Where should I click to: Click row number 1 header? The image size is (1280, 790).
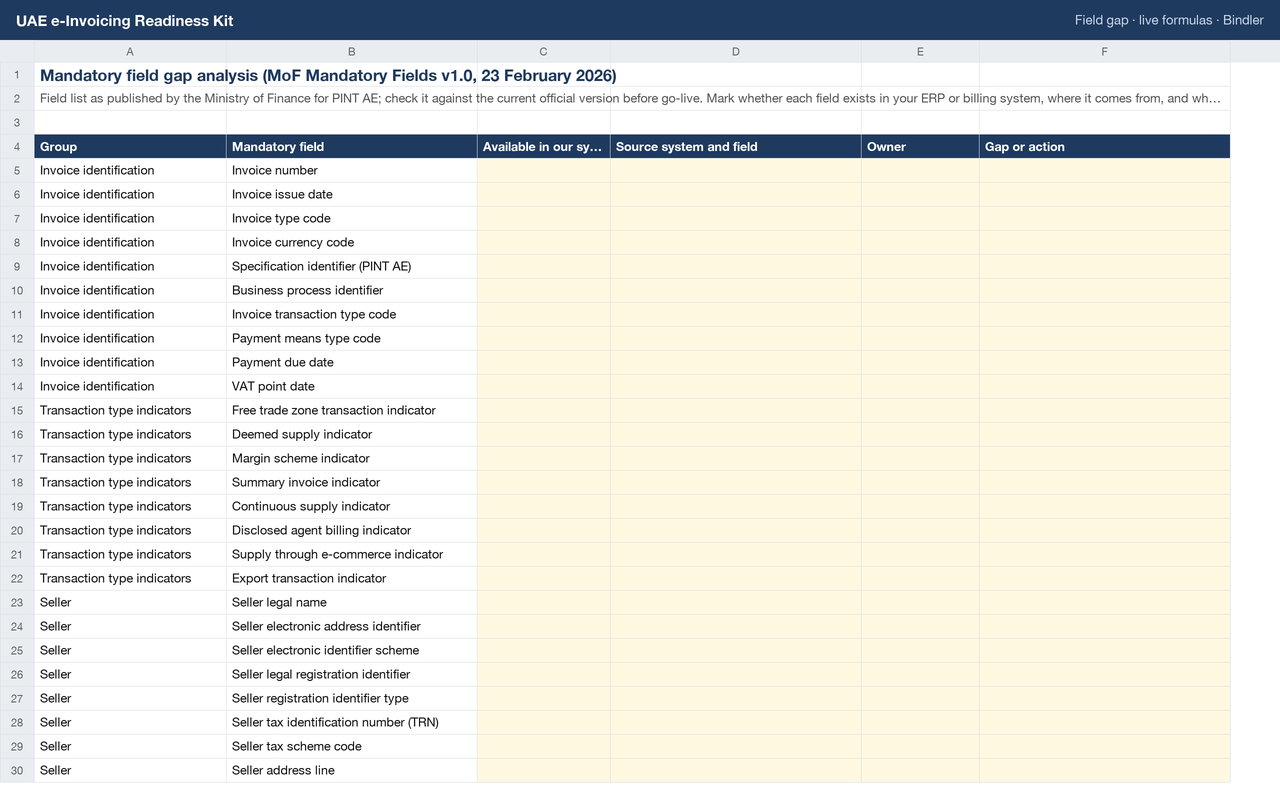(17, 75)
